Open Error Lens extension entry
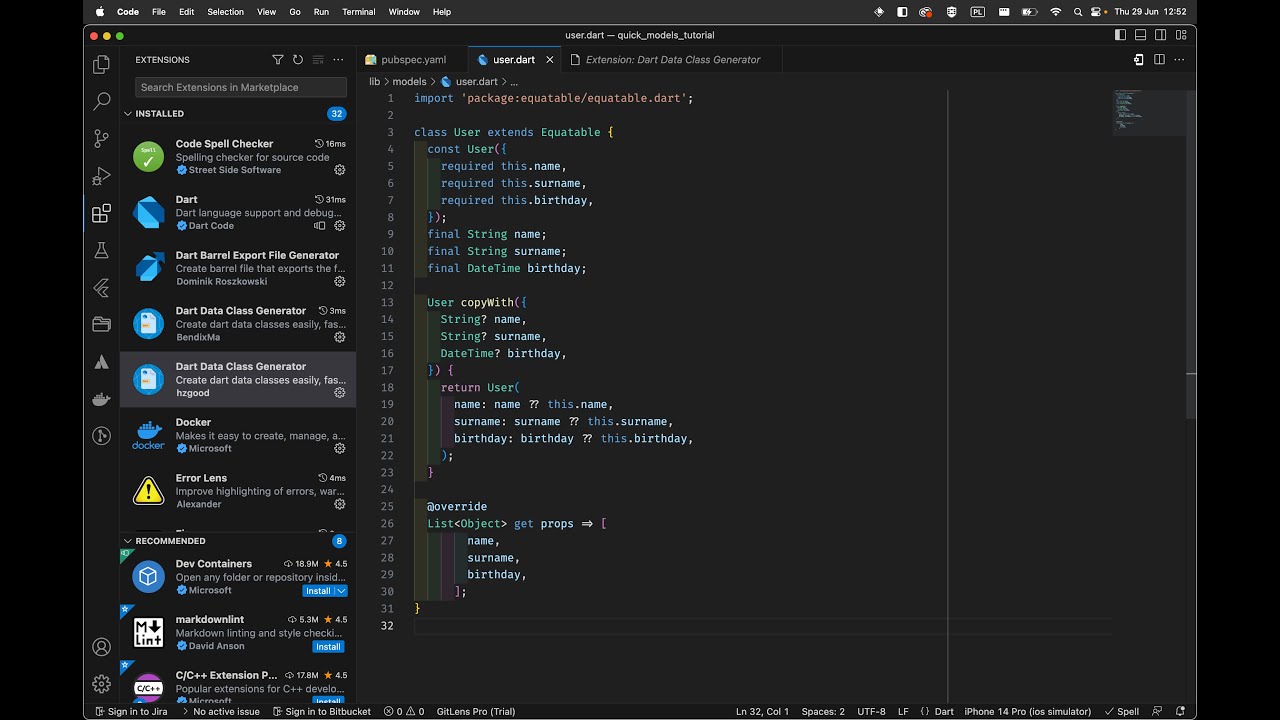 pyautogui.click(x=238, y=491)
